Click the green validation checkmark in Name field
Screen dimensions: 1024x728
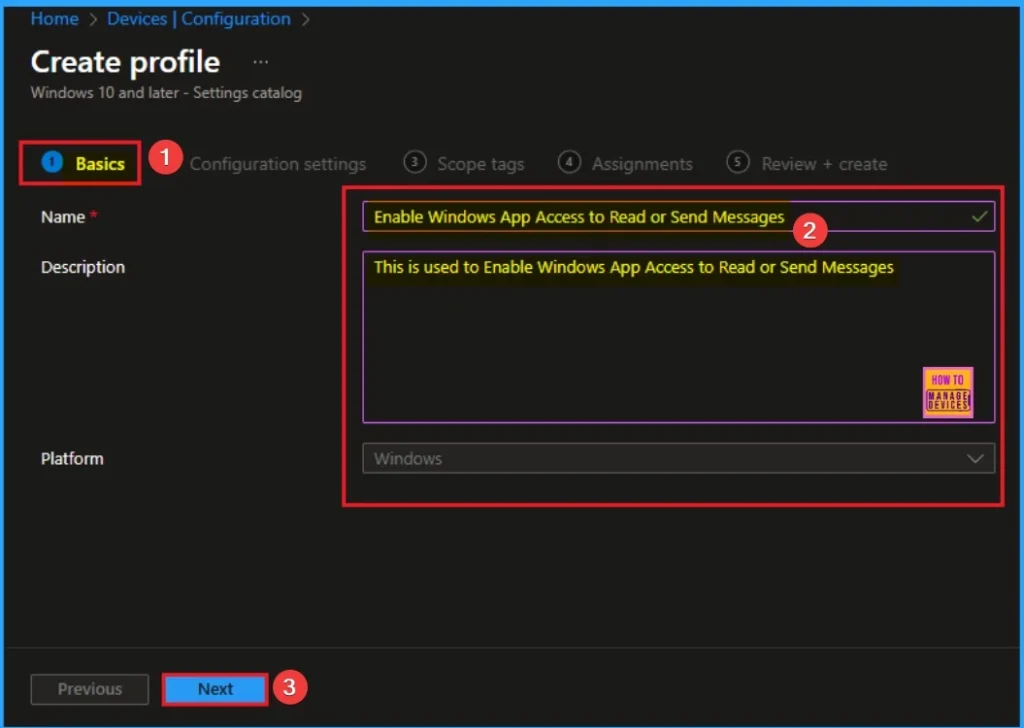pyautogui.click(x=979, y=216)
